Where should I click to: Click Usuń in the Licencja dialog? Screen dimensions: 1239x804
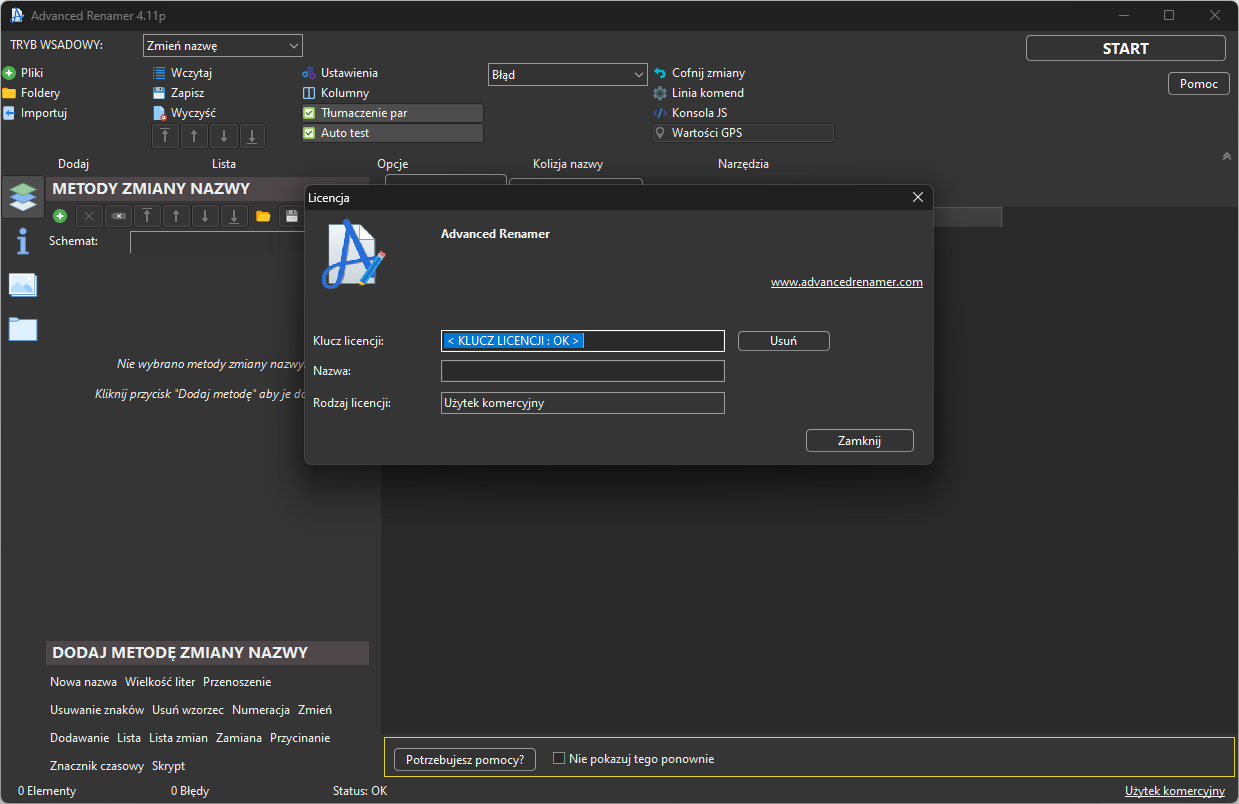784,341
